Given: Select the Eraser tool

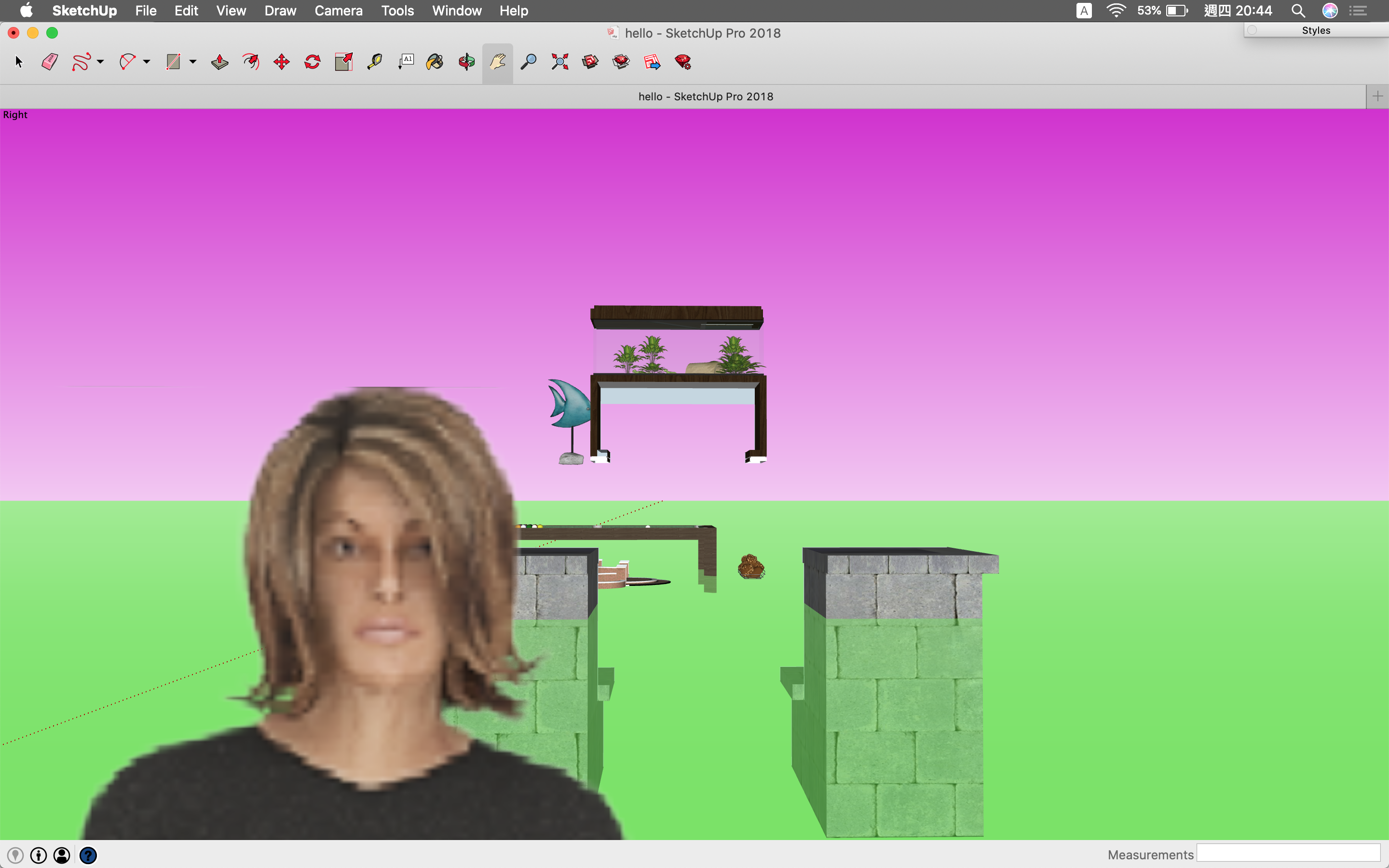Looking at the screenshot, I should pos(50,62).
